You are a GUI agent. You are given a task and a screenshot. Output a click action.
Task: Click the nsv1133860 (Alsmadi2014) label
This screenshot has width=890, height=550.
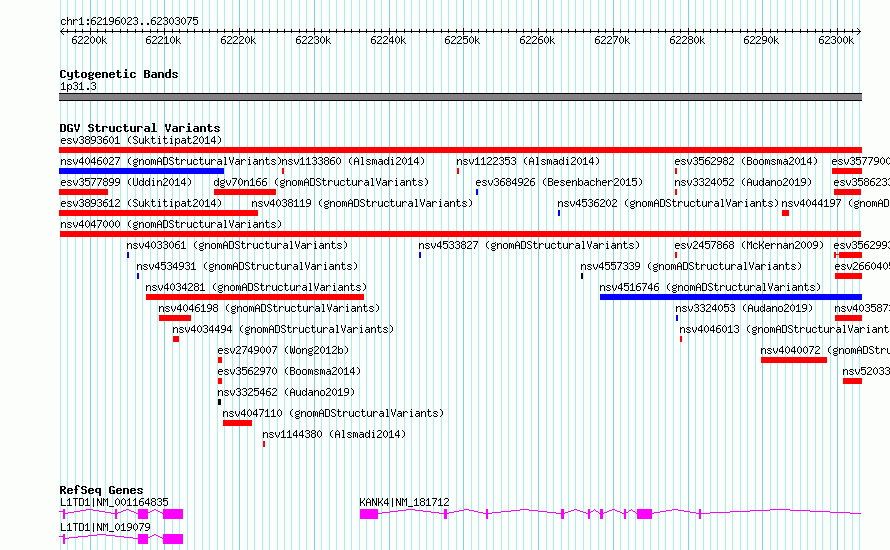pyautogui.click(x=353, y=161)
